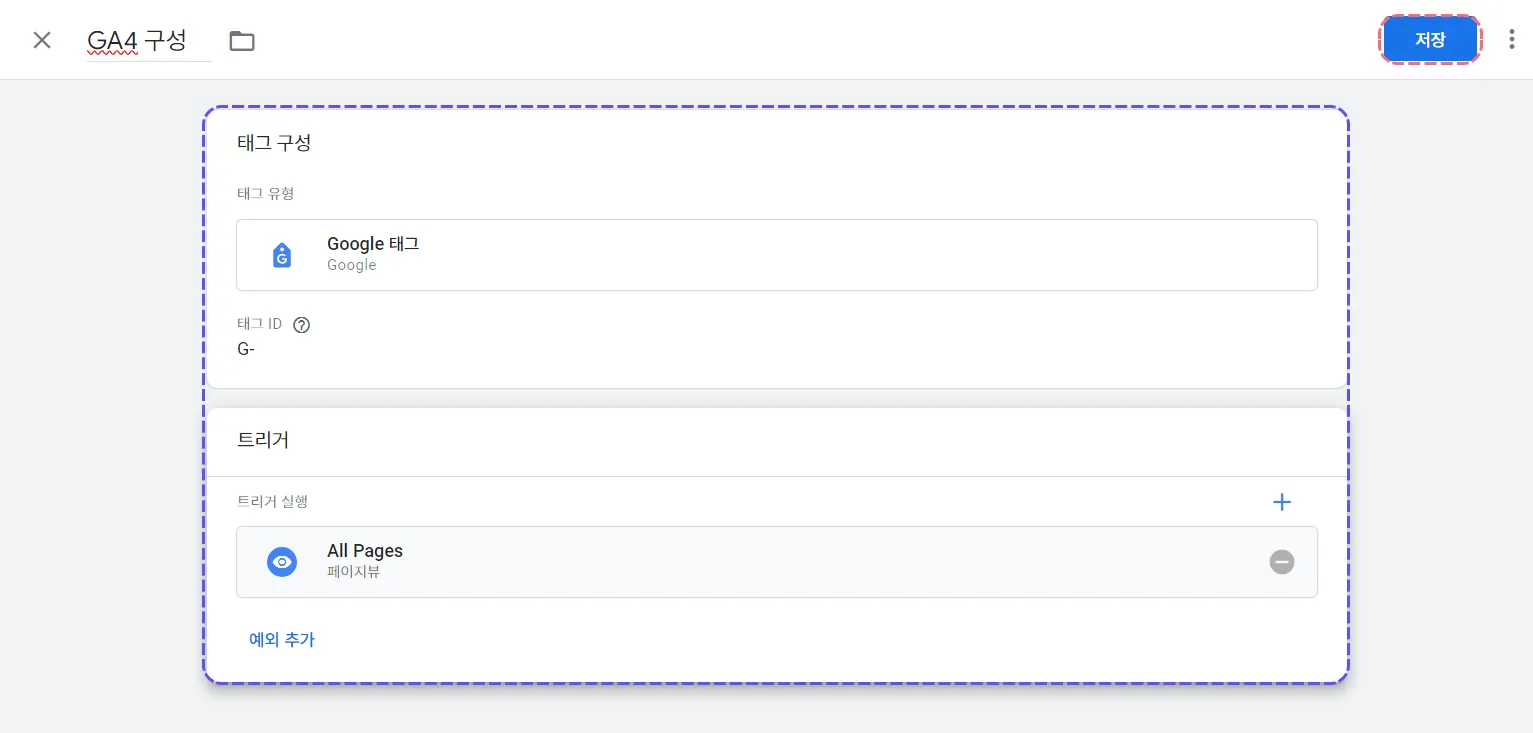The height and width of the screenshot is (733, 1533).
Task: Click the 태그 ID label text
Action: pyautogui.click(x=260, y=325)
